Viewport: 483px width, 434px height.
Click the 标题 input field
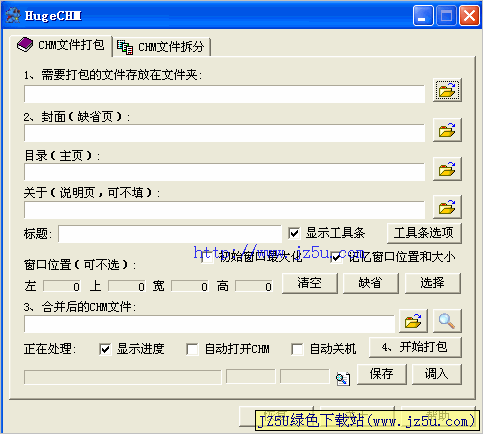[170, 234]
